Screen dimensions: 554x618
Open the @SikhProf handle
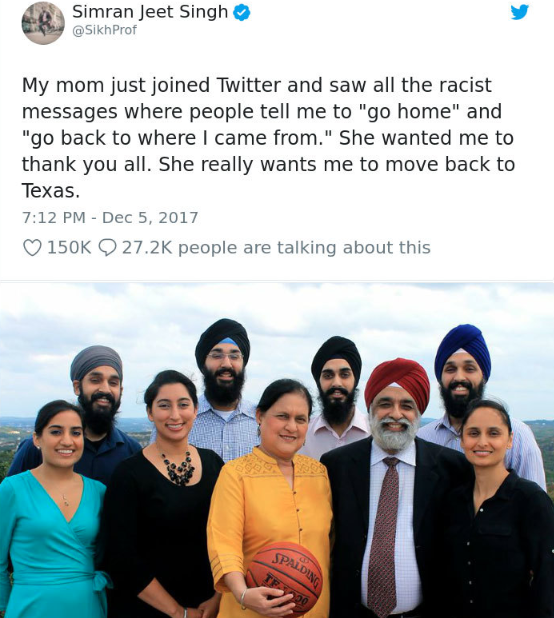[x=104, y=30]
